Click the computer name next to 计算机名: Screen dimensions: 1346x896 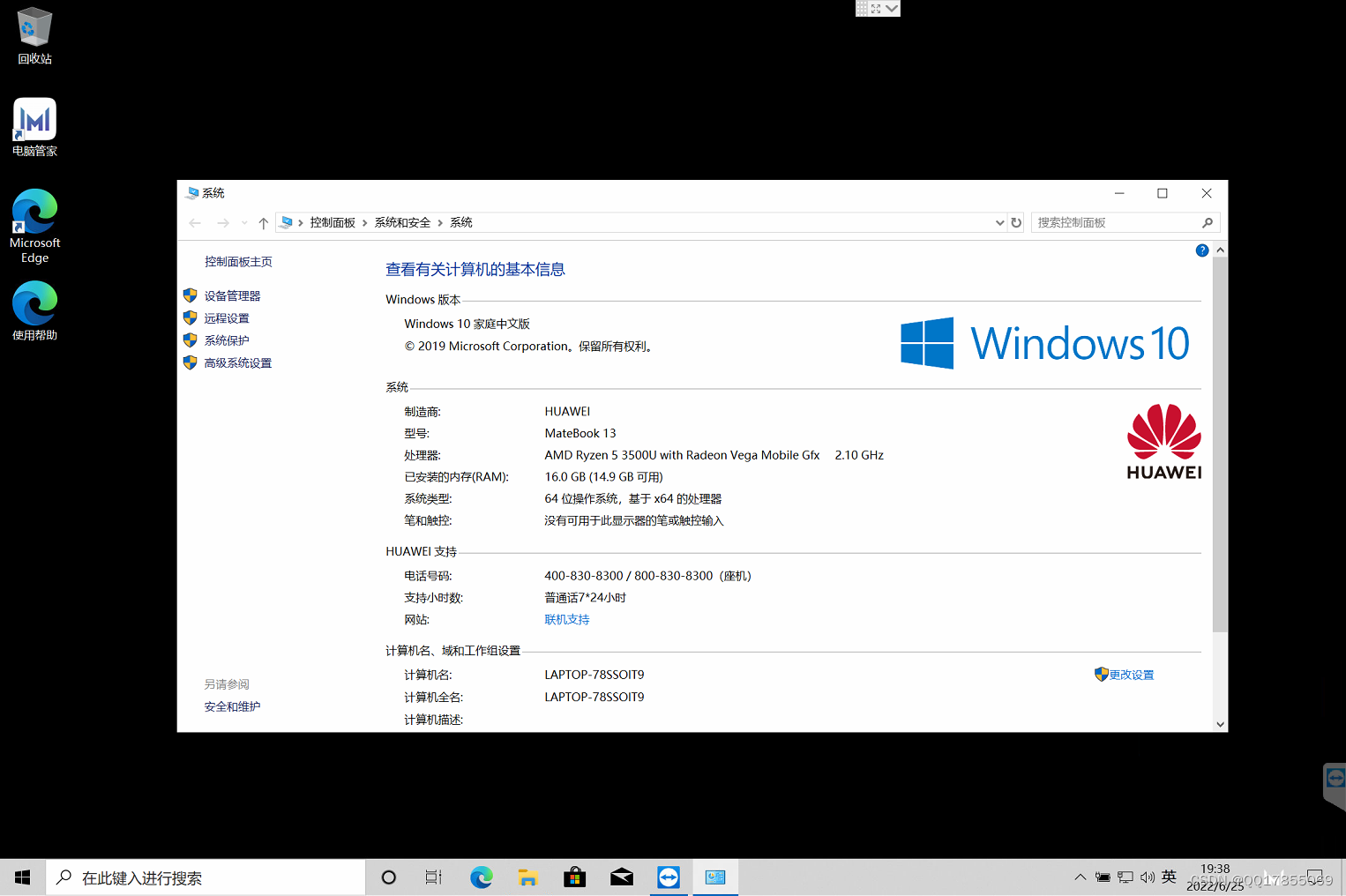click(x=594, y=675)
